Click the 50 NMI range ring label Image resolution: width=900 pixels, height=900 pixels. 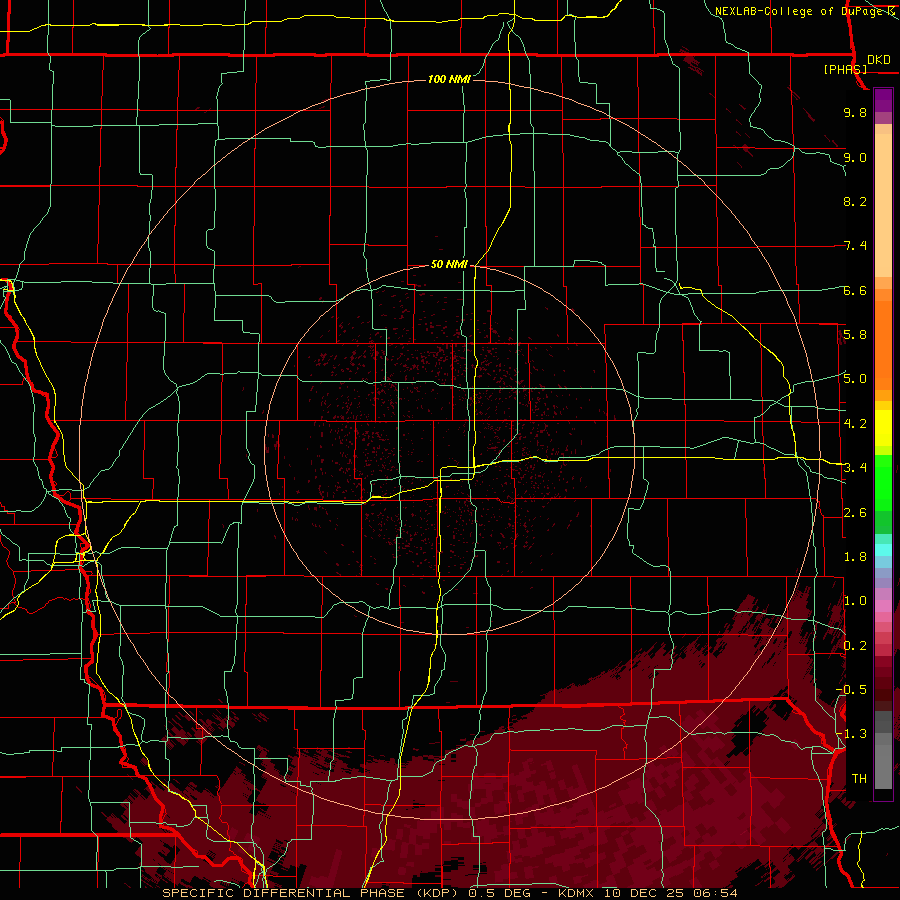pyautogui.click(x=449, y=264)
